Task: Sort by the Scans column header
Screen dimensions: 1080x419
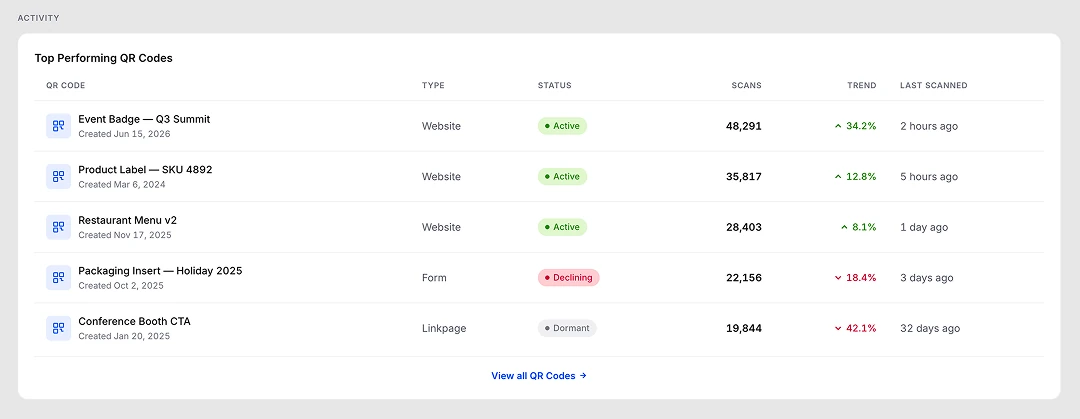Action: pyautogui.click(x=747, y=85)
